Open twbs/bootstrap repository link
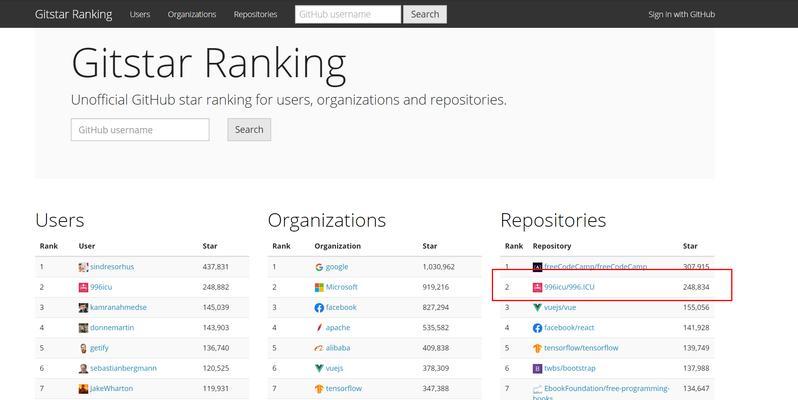 569,368
